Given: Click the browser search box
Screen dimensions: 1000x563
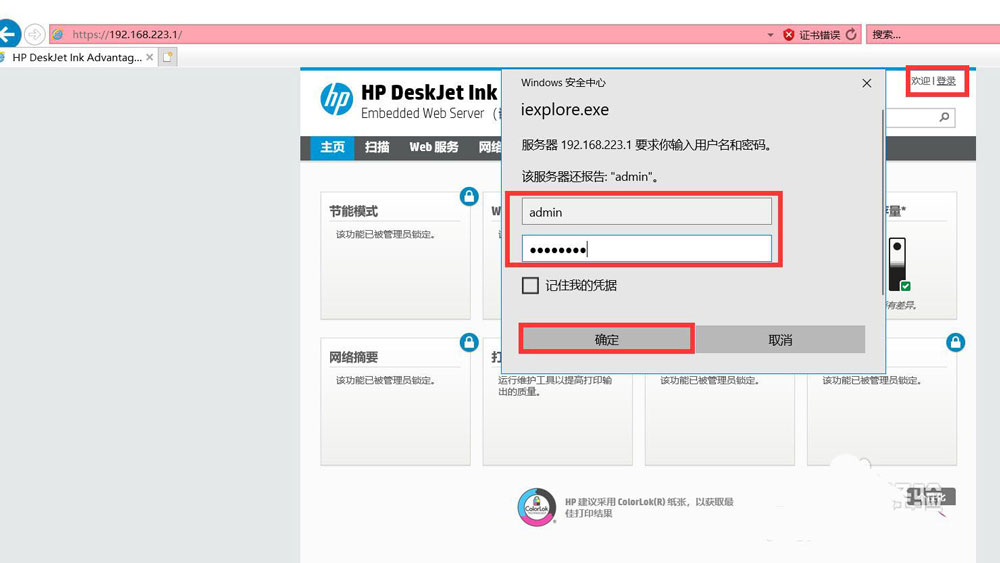Looking at the screenshot, I should pos(932,34).
